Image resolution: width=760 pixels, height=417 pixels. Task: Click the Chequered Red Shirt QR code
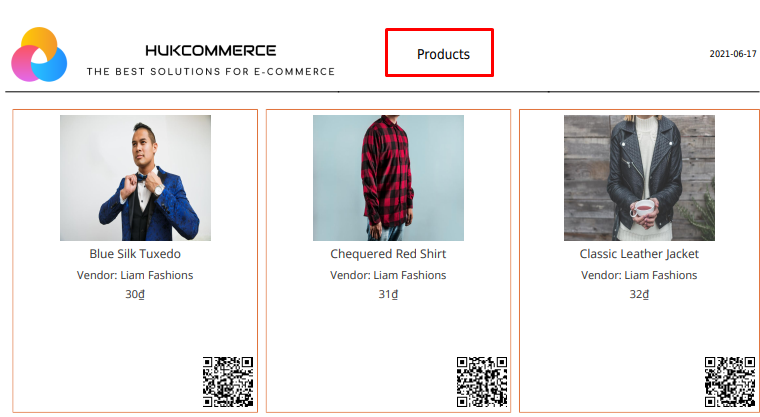[x=481, y=381]
